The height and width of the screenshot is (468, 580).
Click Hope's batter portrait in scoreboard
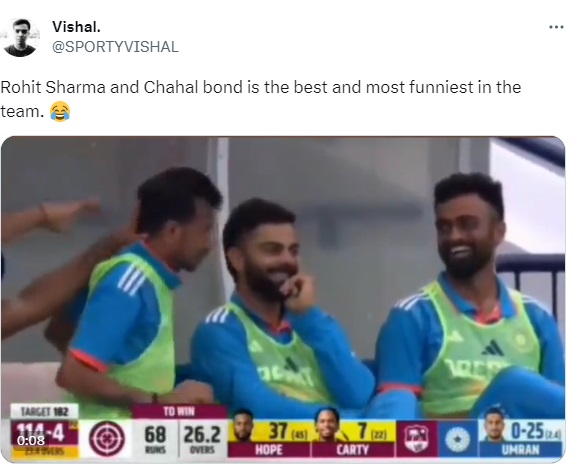click(243, 425)
